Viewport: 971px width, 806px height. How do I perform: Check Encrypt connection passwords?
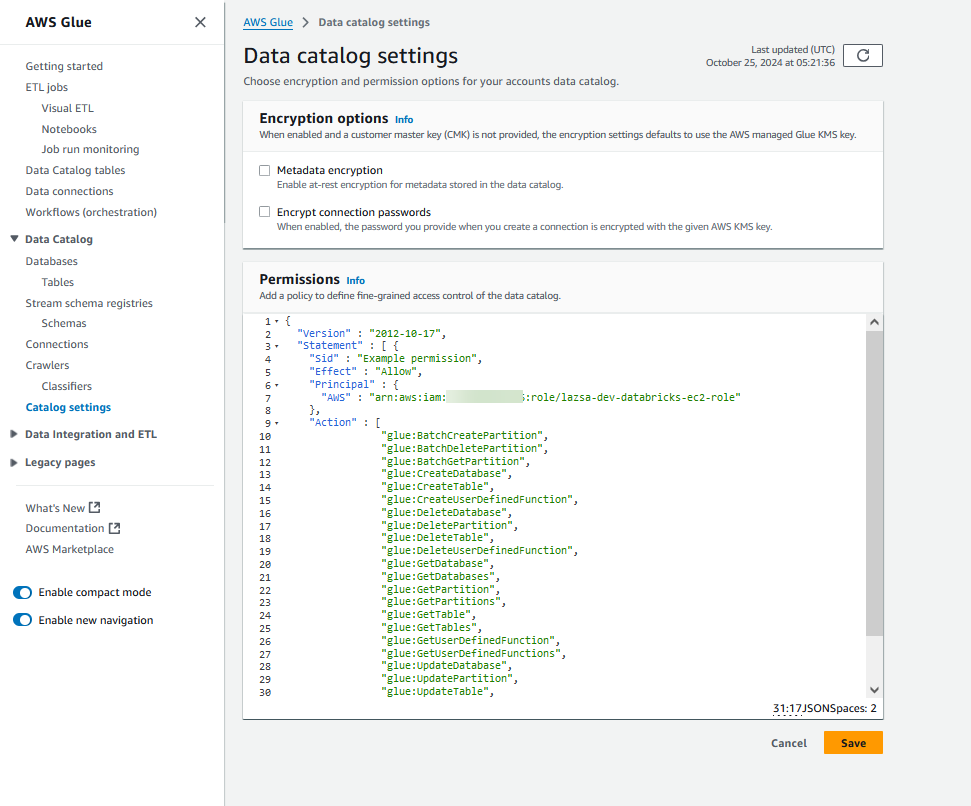pos(264,212)
